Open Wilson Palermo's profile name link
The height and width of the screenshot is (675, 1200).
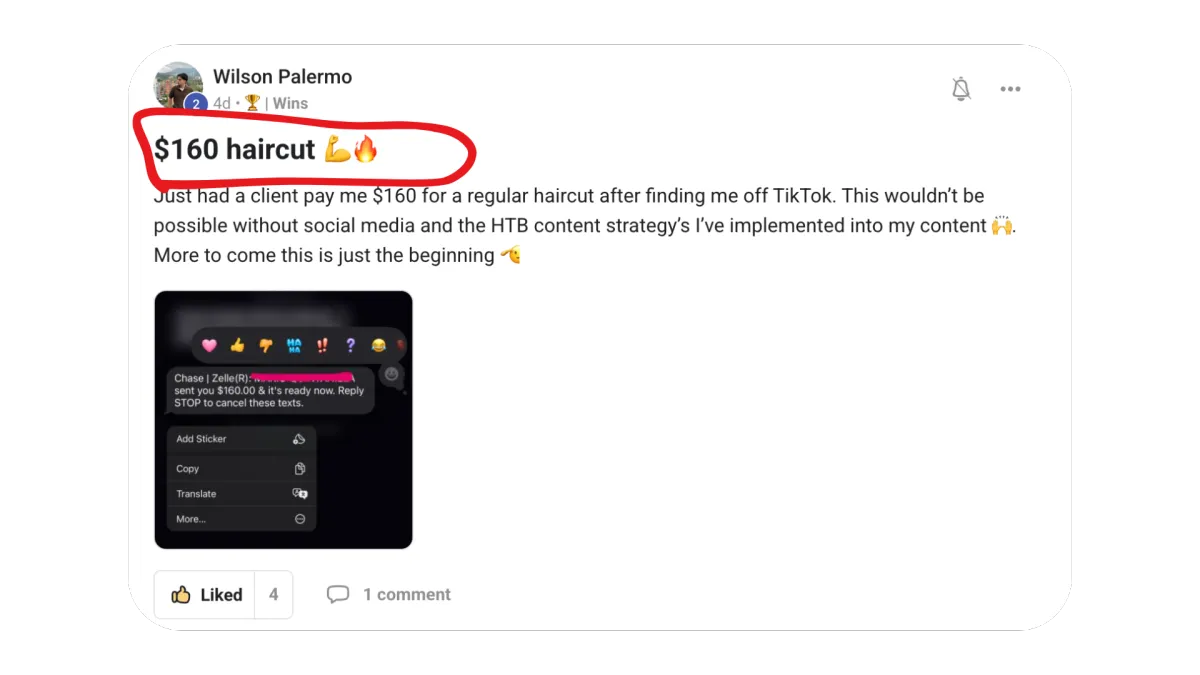pyautogui.click(x=282, y=77)
